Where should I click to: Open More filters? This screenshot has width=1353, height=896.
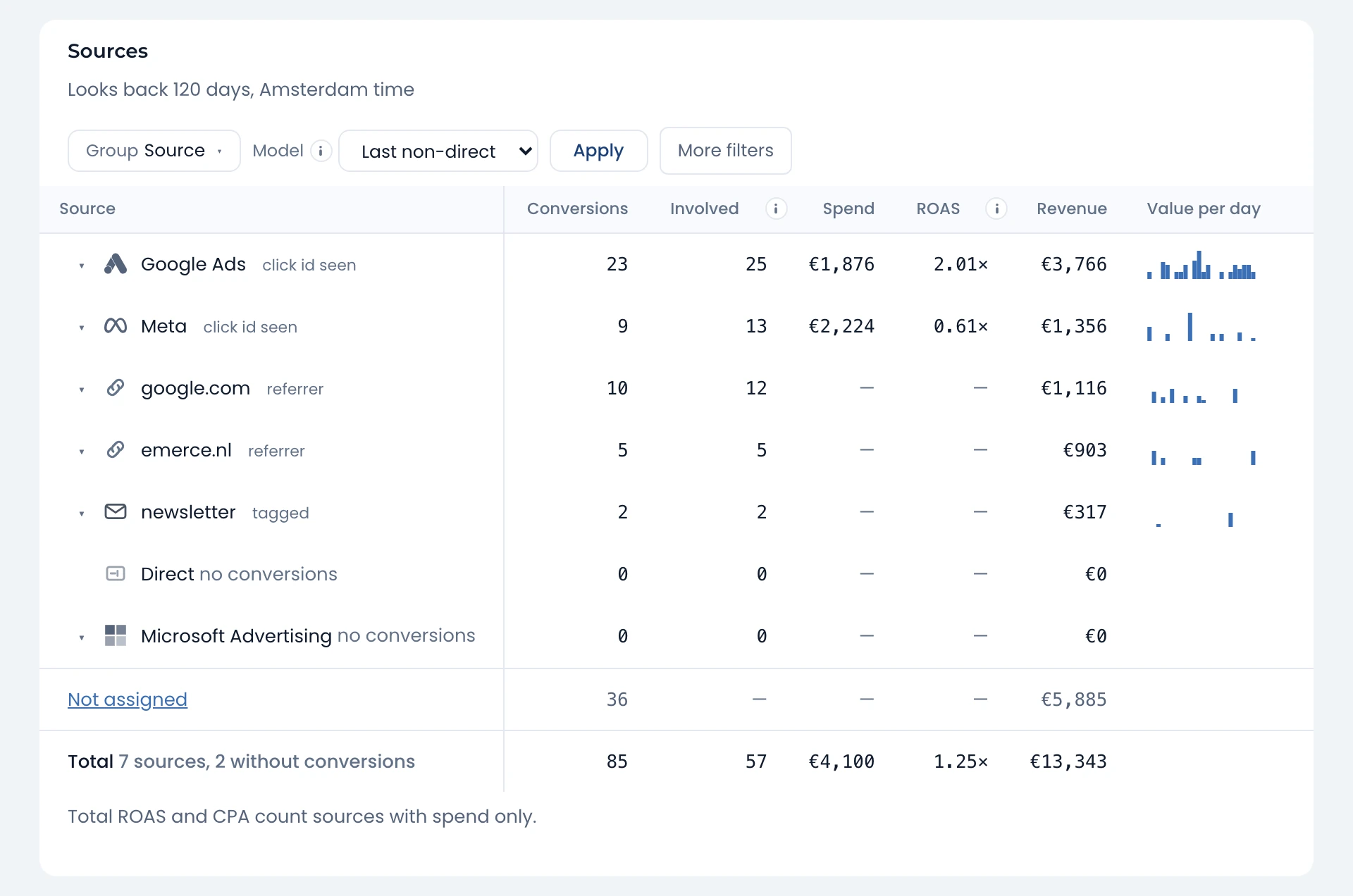click(725, 151)
